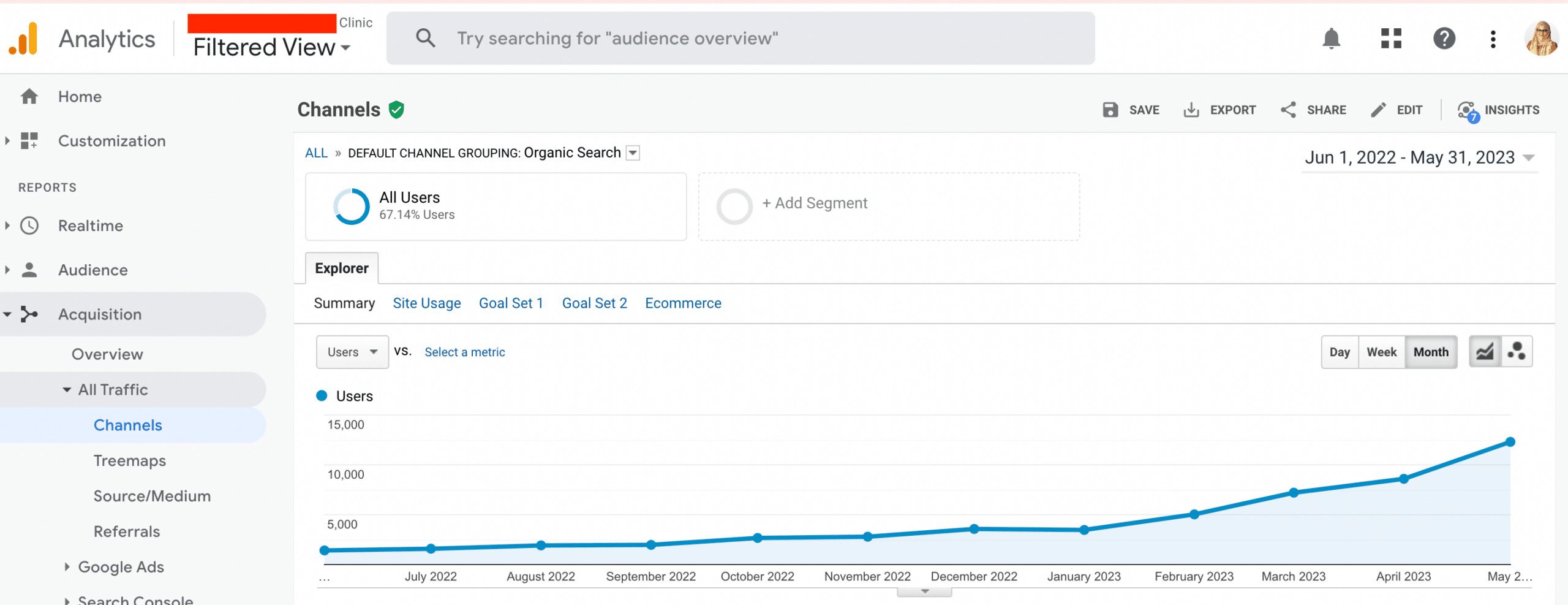1568x605 pixels.
Task: Click the Realtime clock icon
Action: click(x=29, y=226)
